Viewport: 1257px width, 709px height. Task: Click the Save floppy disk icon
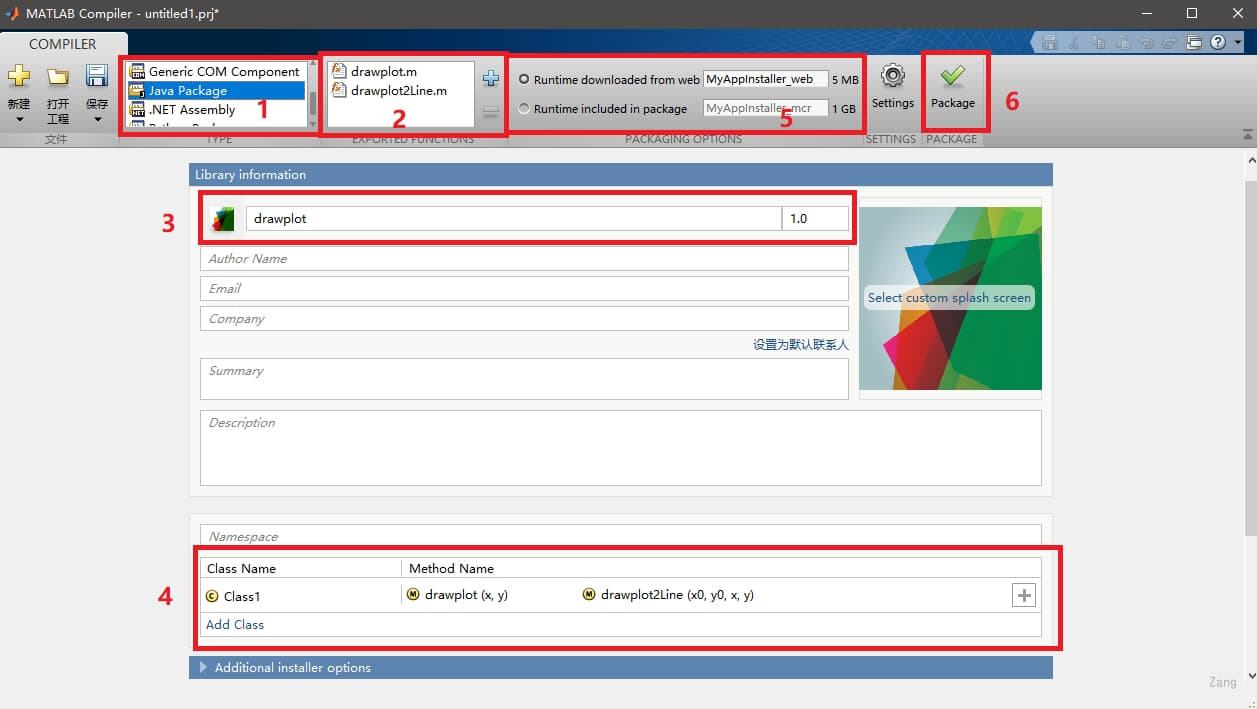97,77
